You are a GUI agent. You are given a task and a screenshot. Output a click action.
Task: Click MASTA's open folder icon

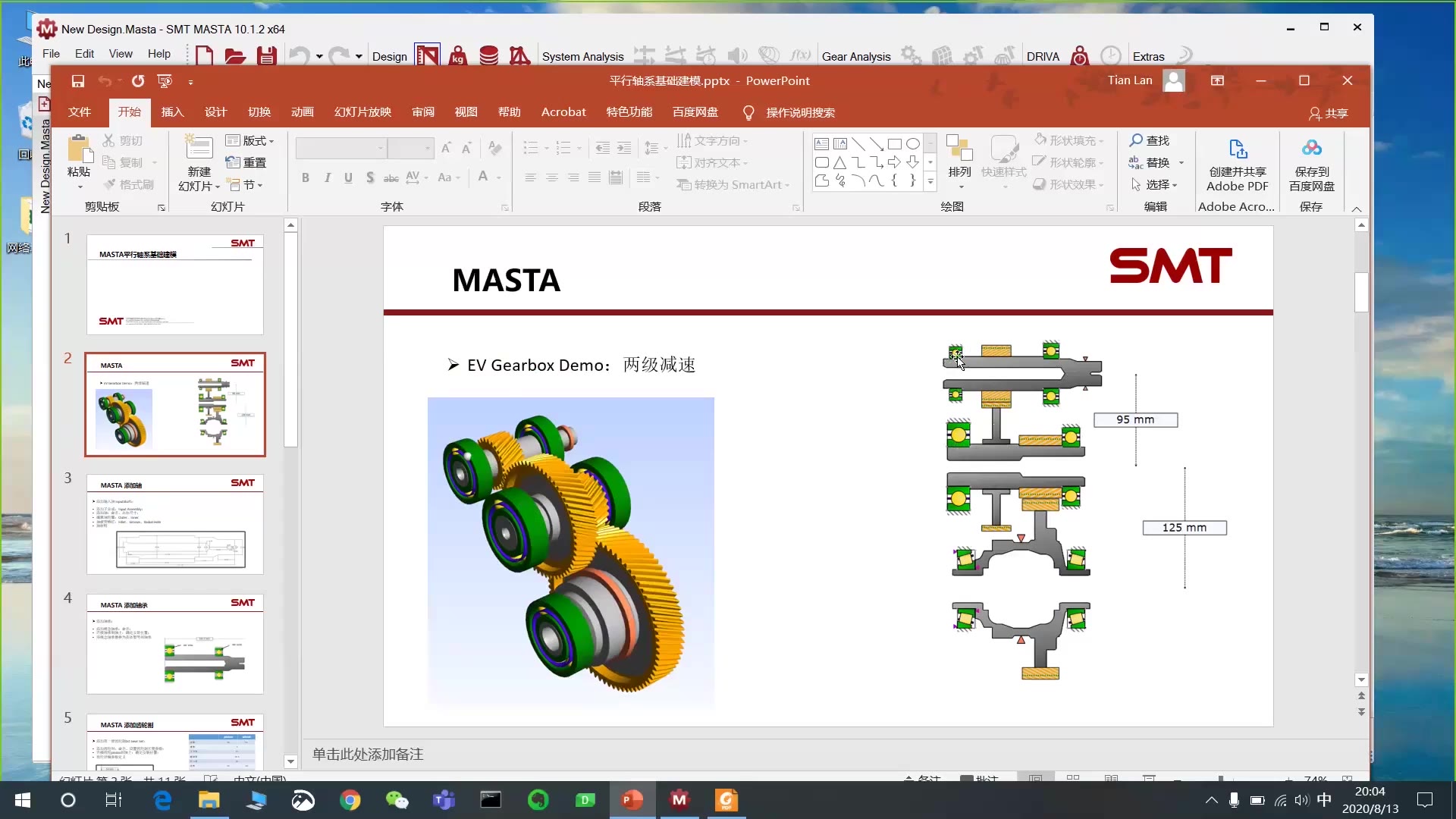(235, 56)
